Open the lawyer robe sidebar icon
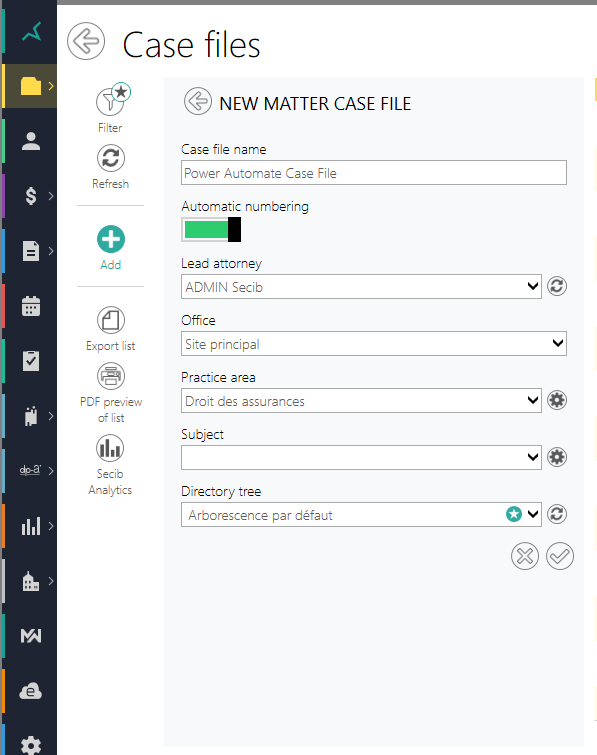 pyautogui.click(x=31, y=416)
